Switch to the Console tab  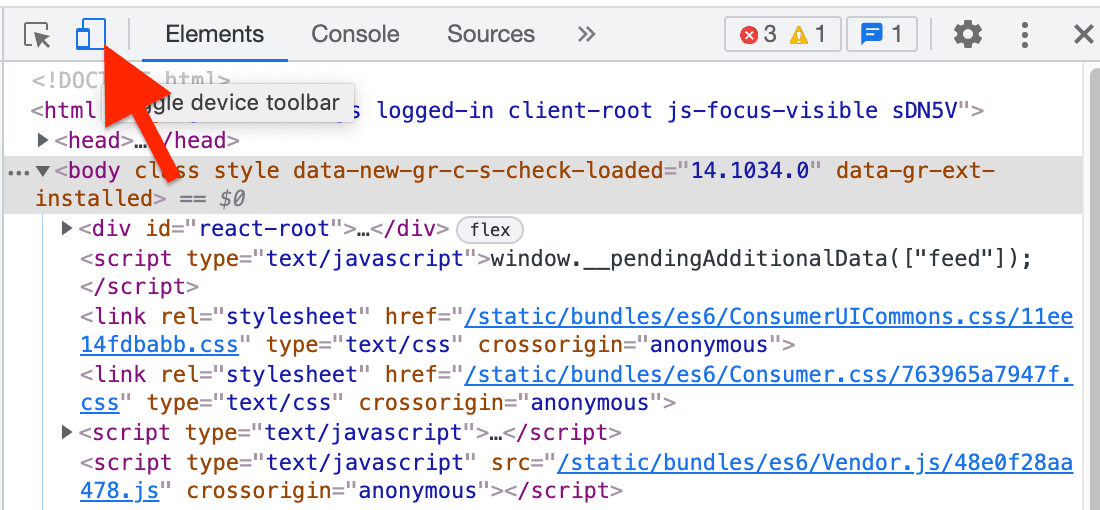click(355, 34)
